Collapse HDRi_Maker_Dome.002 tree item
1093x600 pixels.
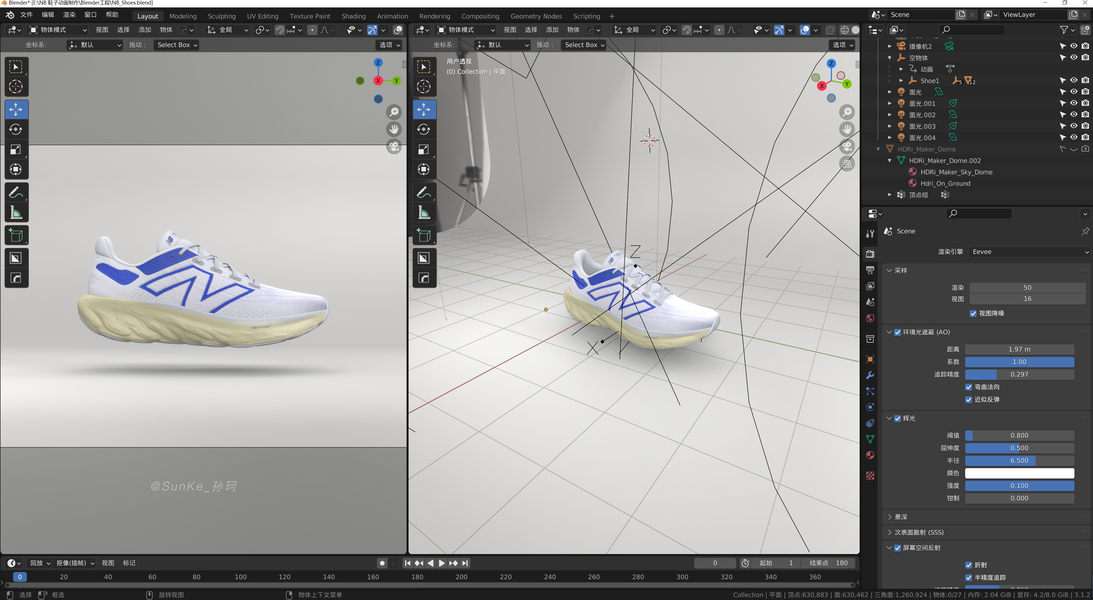889,161
